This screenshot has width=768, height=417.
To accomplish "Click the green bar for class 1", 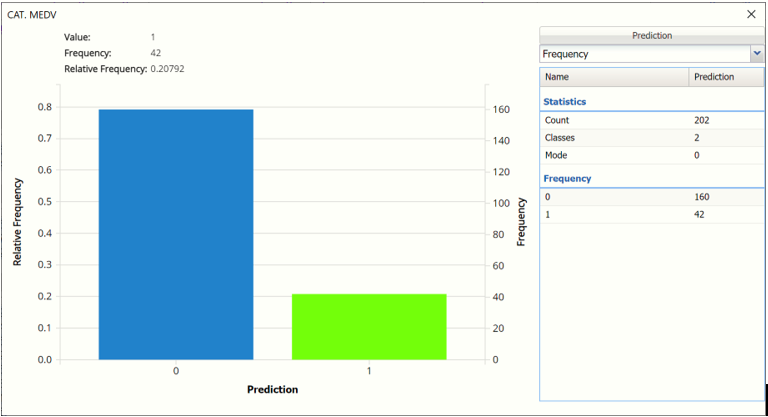I will pyautogui.click(x=369, y=326).
